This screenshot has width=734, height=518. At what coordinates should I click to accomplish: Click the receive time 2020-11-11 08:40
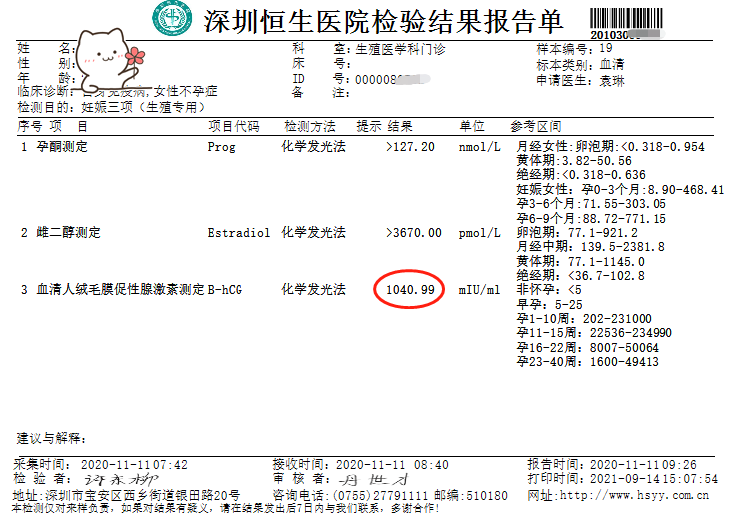[x=392, y=465]
